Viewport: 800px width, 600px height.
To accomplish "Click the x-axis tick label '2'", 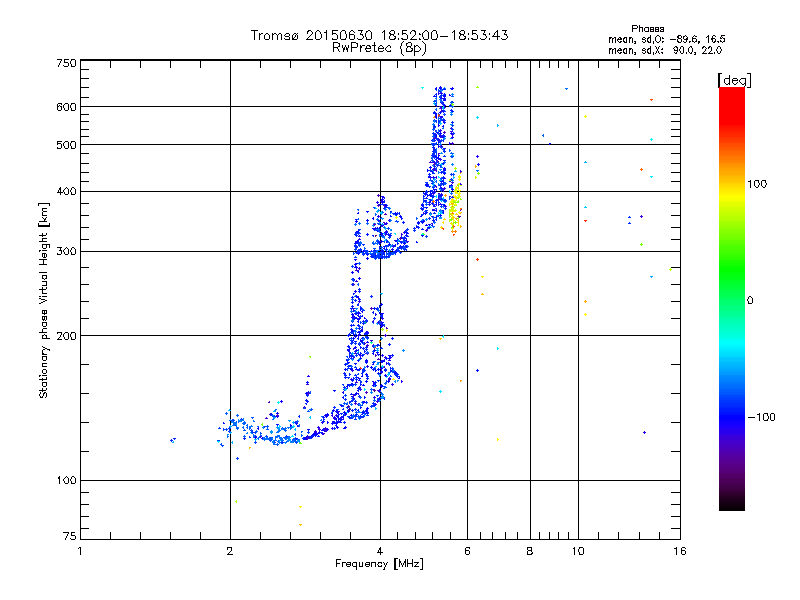I will click(x=230, y=551).
